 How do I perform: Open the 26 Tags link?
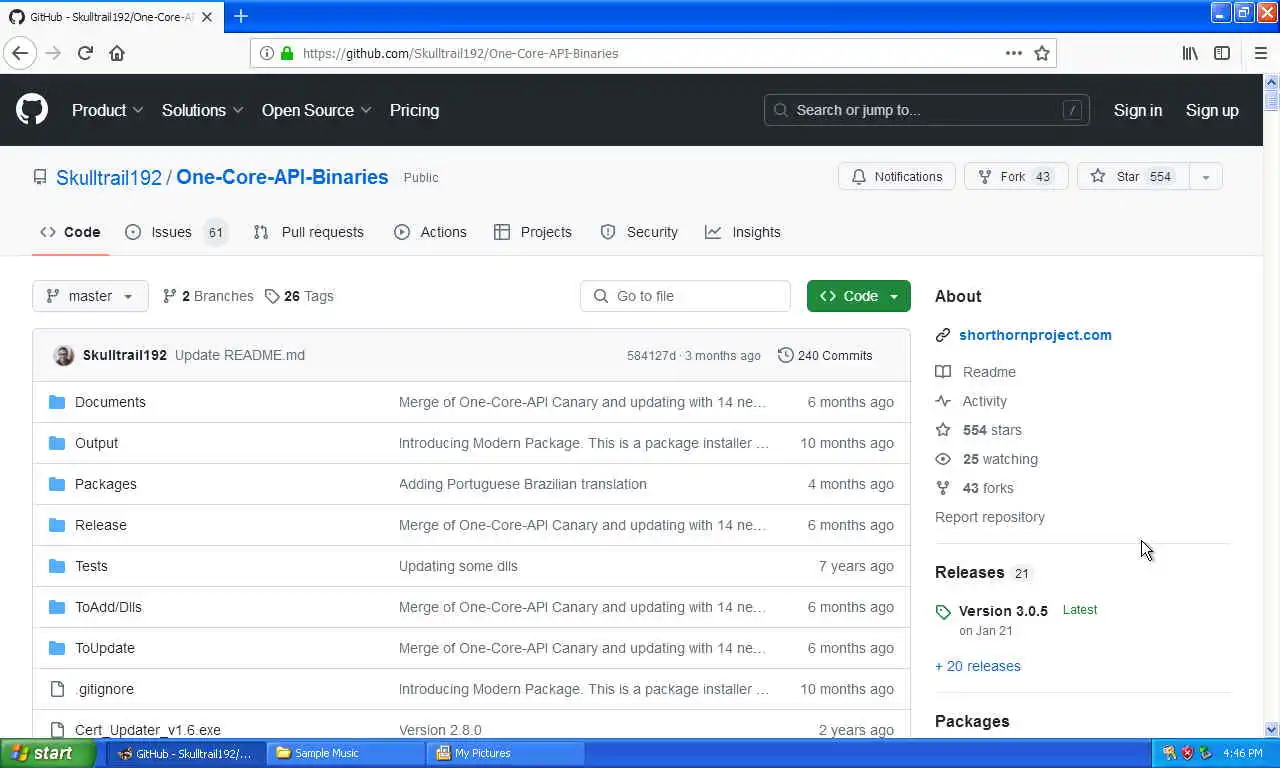(x=299, y=296)
